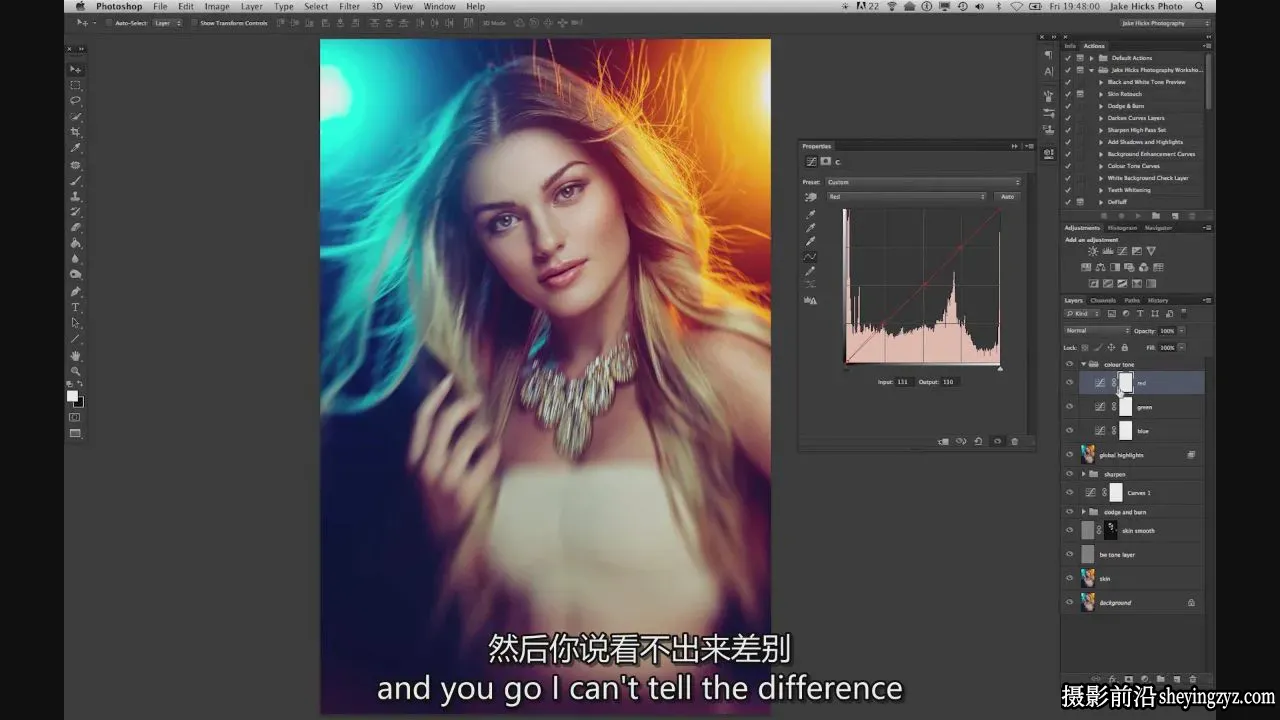Image resolution: width=1280 pixels, height=720 pixels.
Task: Select the Rectangular Marquee tool
Action: [x=76, y=85]
